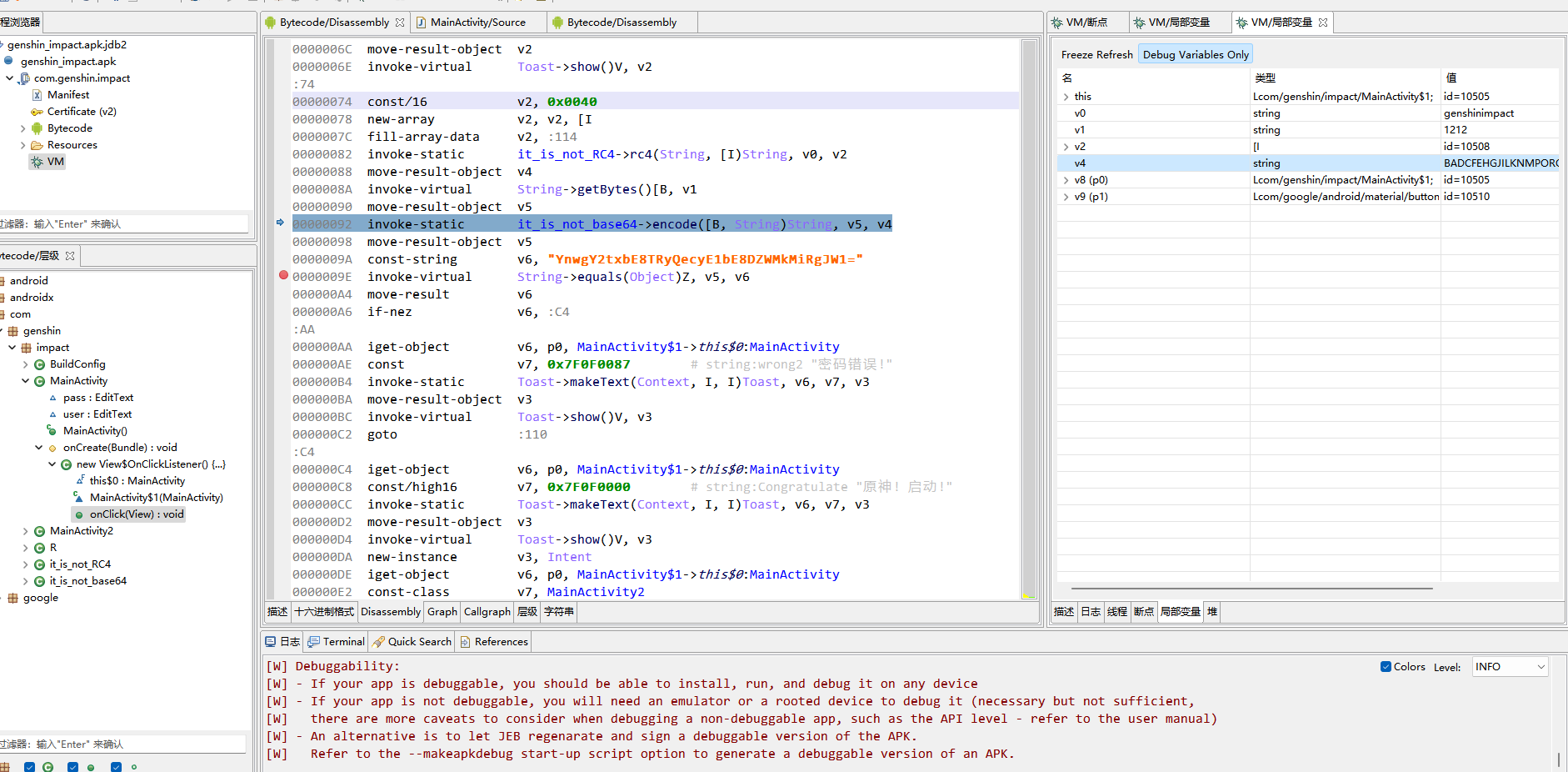Click the hierarchy filter input field

click(x=123, y=744)
